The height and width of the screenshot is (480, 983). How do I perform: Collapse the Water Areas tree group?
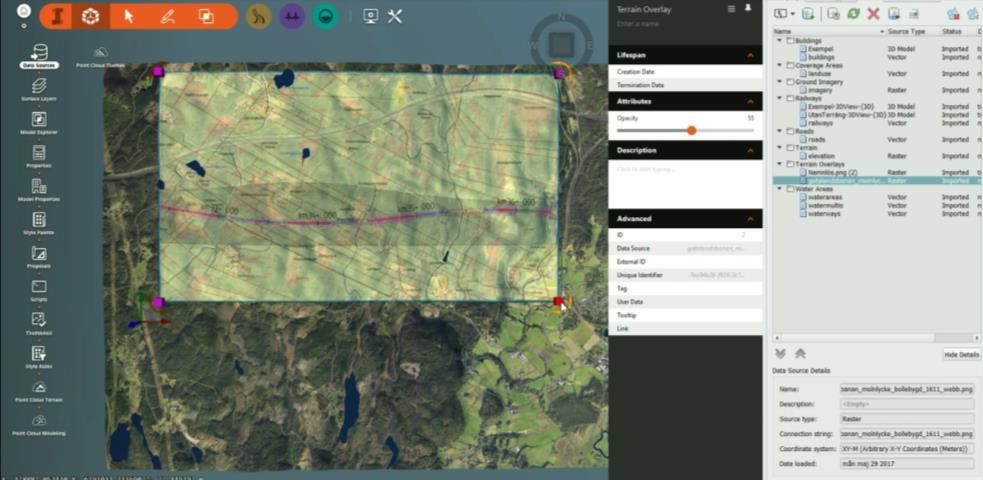780,189
